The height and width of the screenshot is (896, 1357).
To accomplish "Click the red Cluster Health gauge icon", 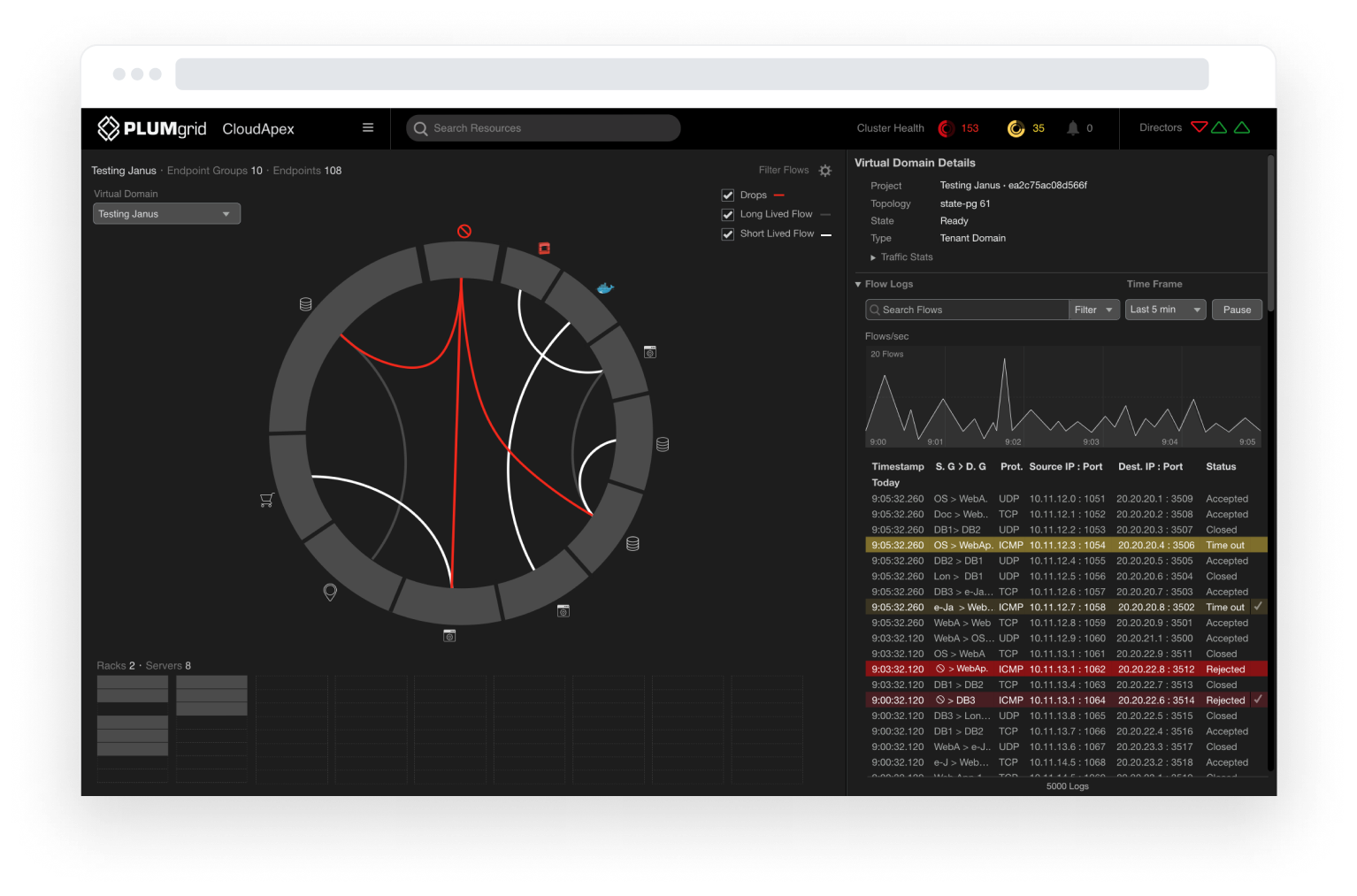I will [x=946, y=128].
